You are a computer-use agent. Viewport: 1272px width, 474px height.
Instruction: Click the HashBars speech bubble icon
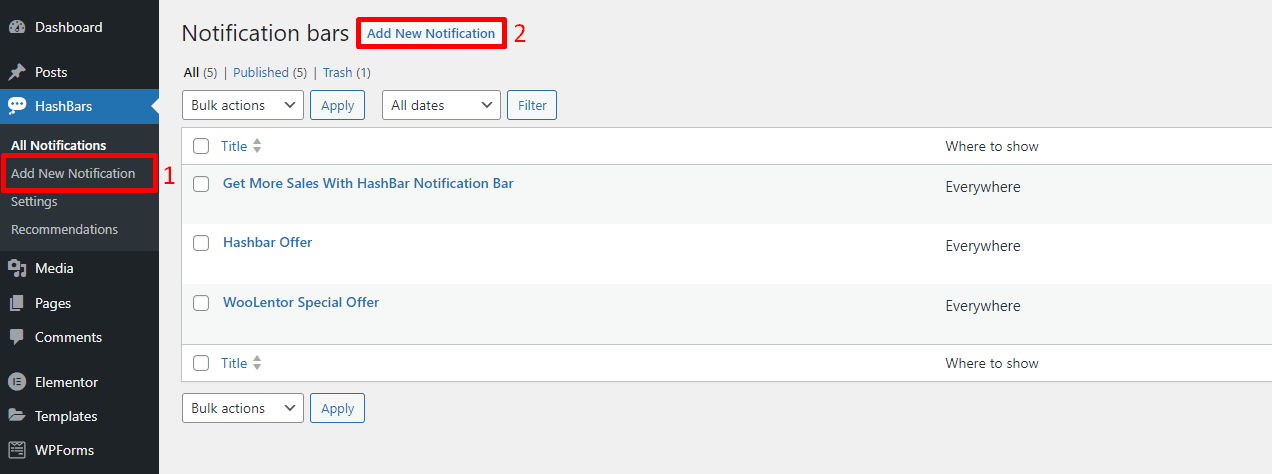pyautogui.click(x=17, y=106)
